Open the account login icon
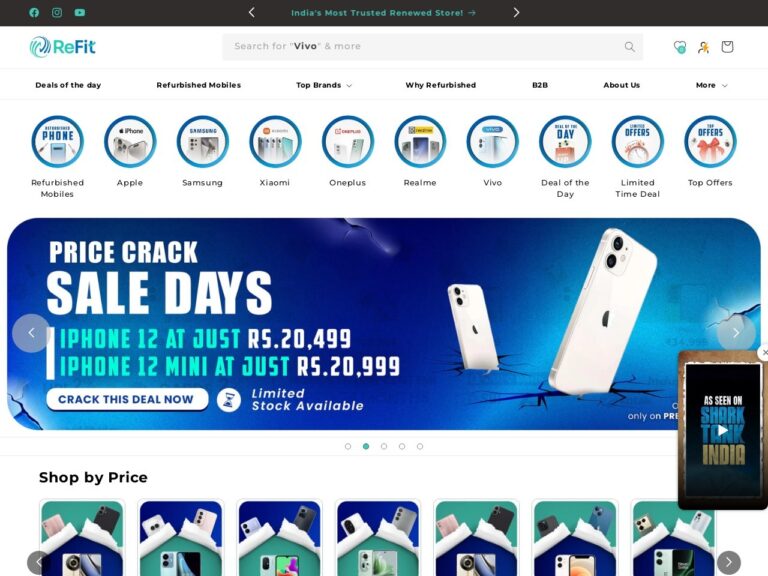Screen dimensions: 768x576 [703, 47]
